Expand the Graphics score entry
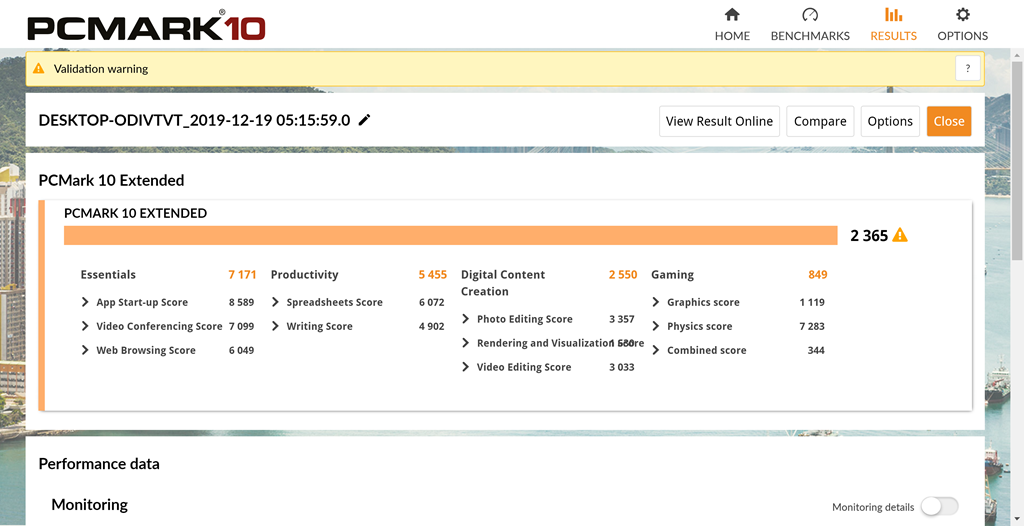 point(656,302)
